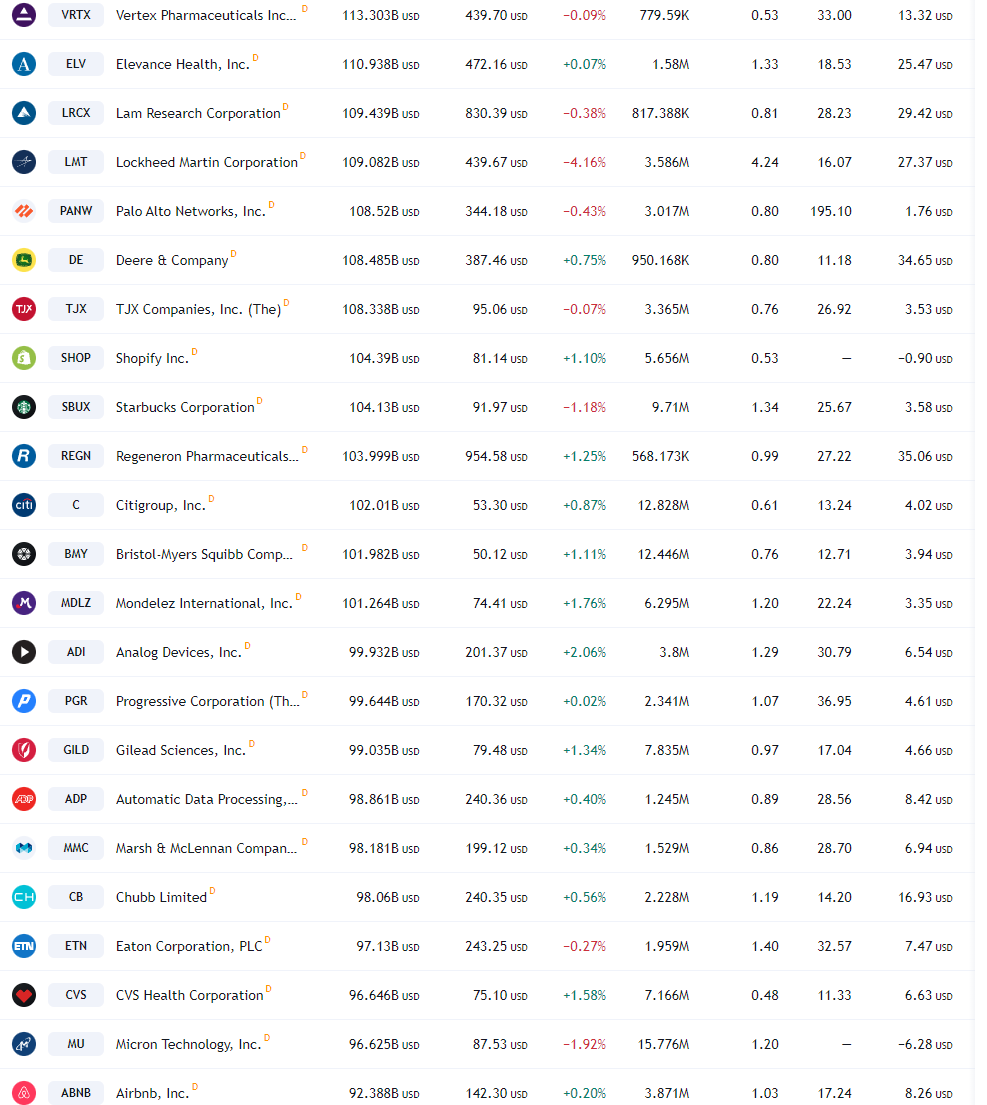Open Deere & Company link

[172, 261]
